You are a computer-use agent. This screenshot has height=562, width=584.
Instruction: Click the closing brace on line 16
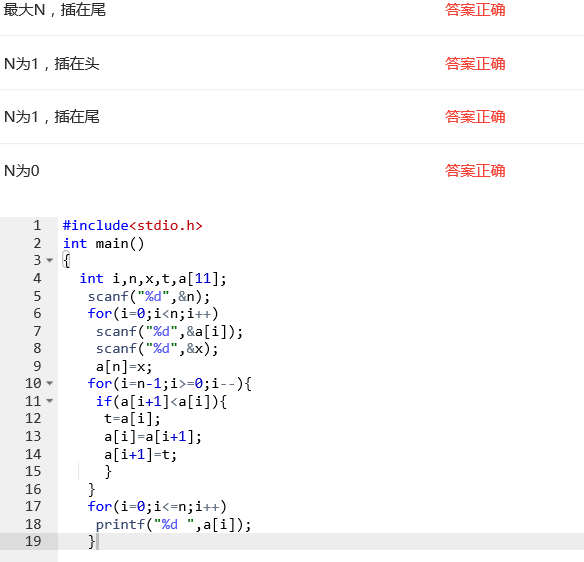[92, 489]
